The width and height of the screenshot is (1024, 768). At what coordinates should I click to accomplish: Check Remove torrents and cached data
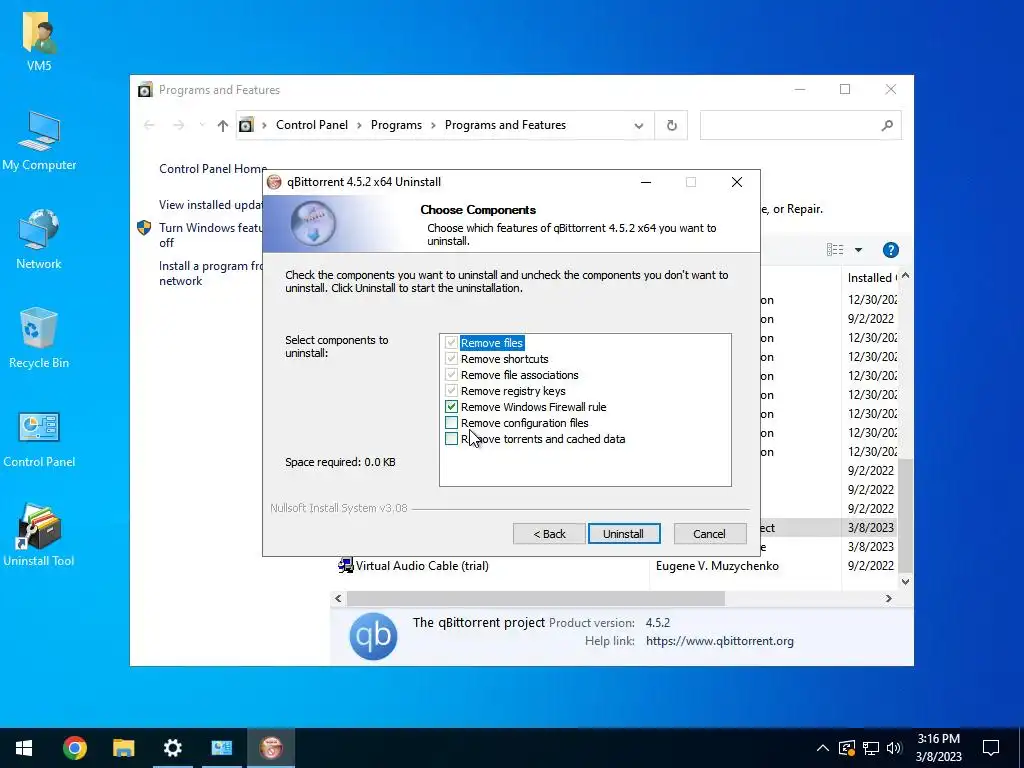coord(451,439)
